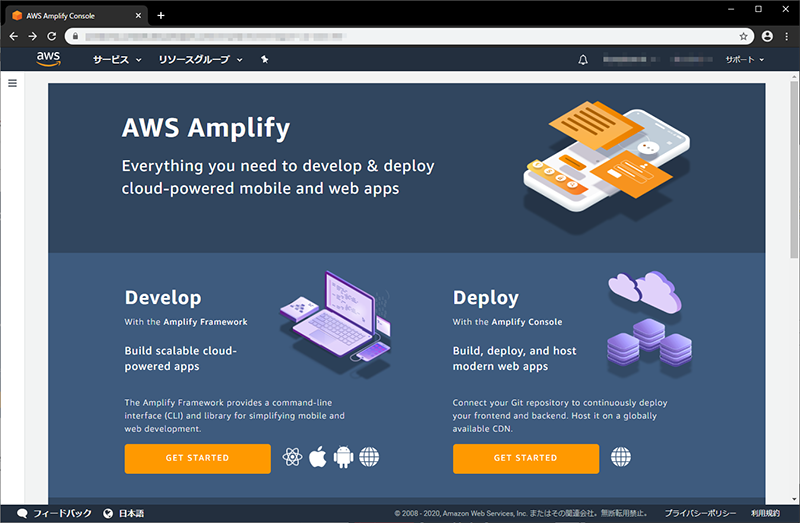Click GET STARTED under Deploy
Viewport: 800px width, 523px height.
coord(526,458)
